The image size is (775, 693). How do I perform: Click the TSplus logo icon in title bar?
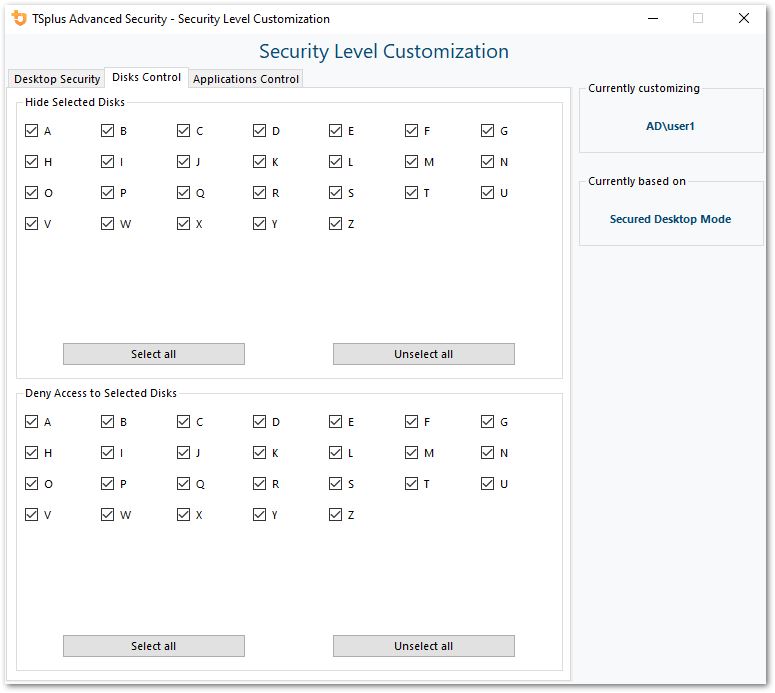click(19, 18)
